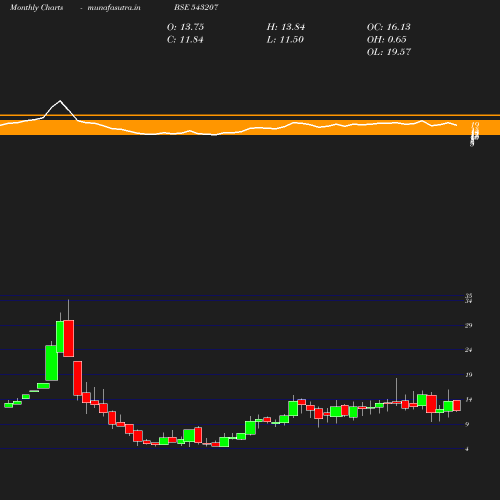This screenshot has height=500, width=500.
Task: Click the munafasutra.in site label
Action: 114,7
